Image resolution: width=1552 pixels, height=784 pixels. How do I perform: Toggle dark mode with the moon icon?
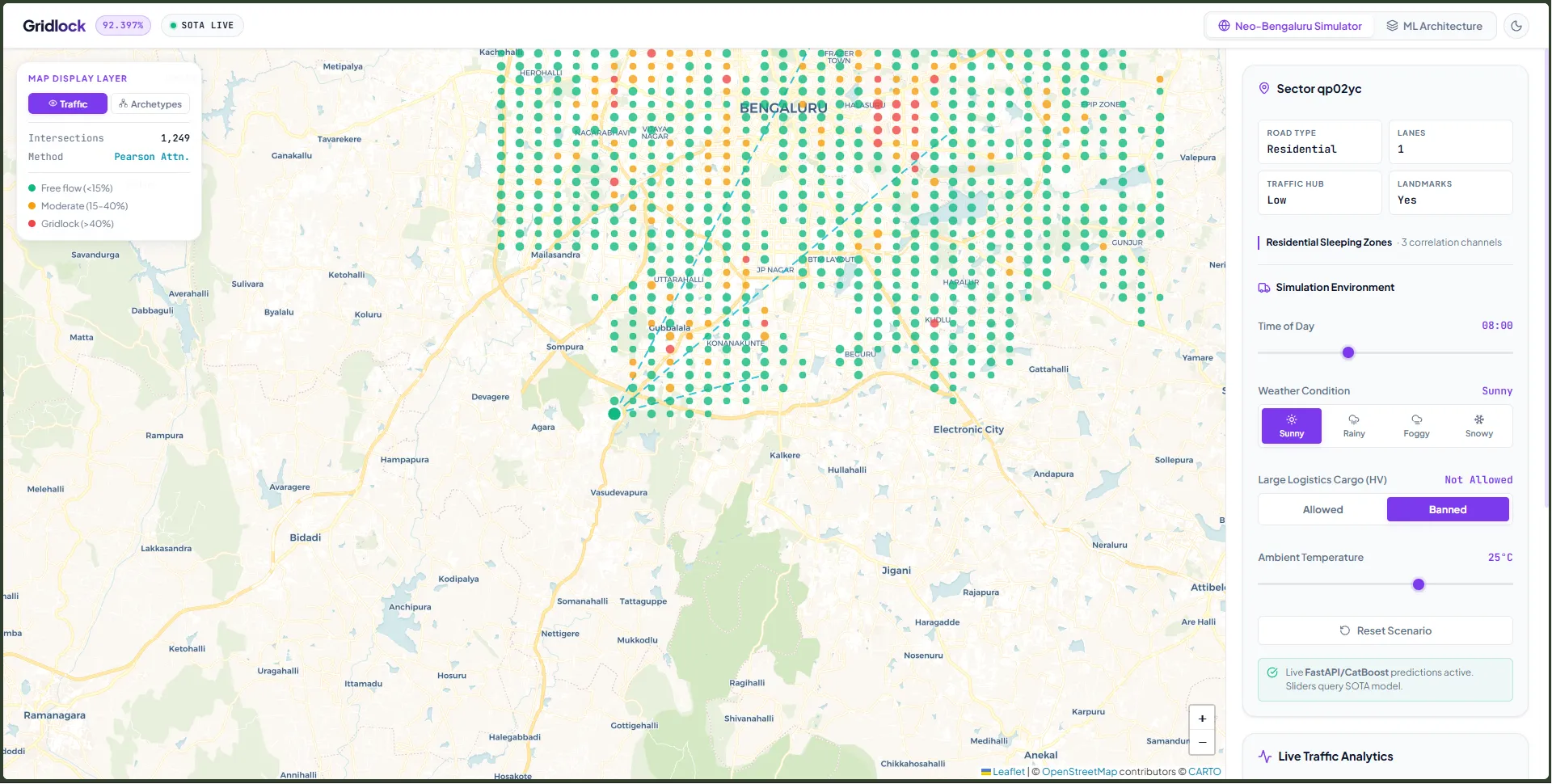point(1516,26)
